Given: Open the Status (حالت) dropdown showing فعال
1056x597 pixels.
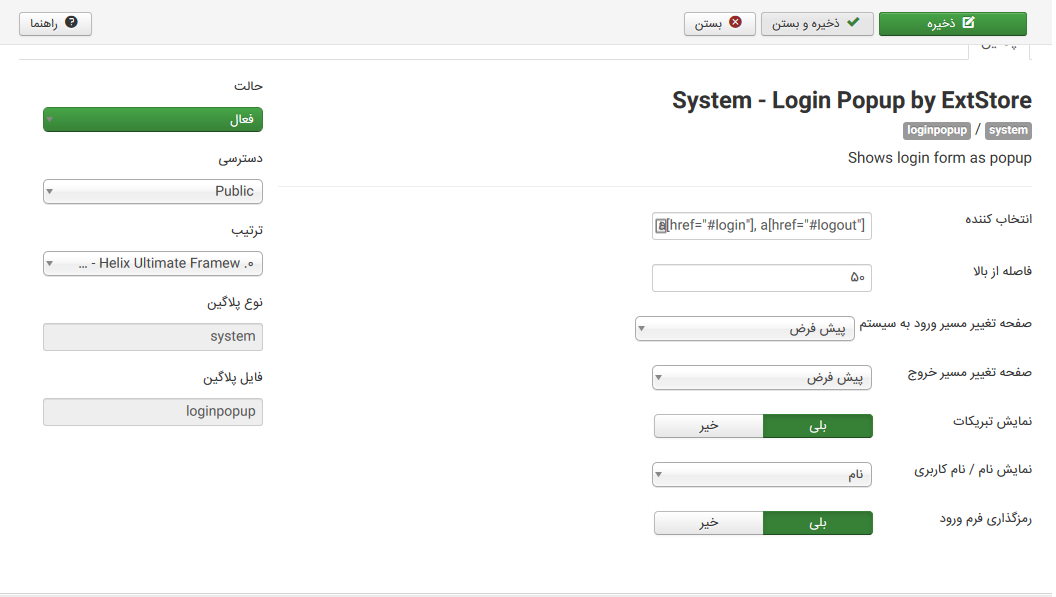Looking at the screenshot, I should [x=152, y=119].
